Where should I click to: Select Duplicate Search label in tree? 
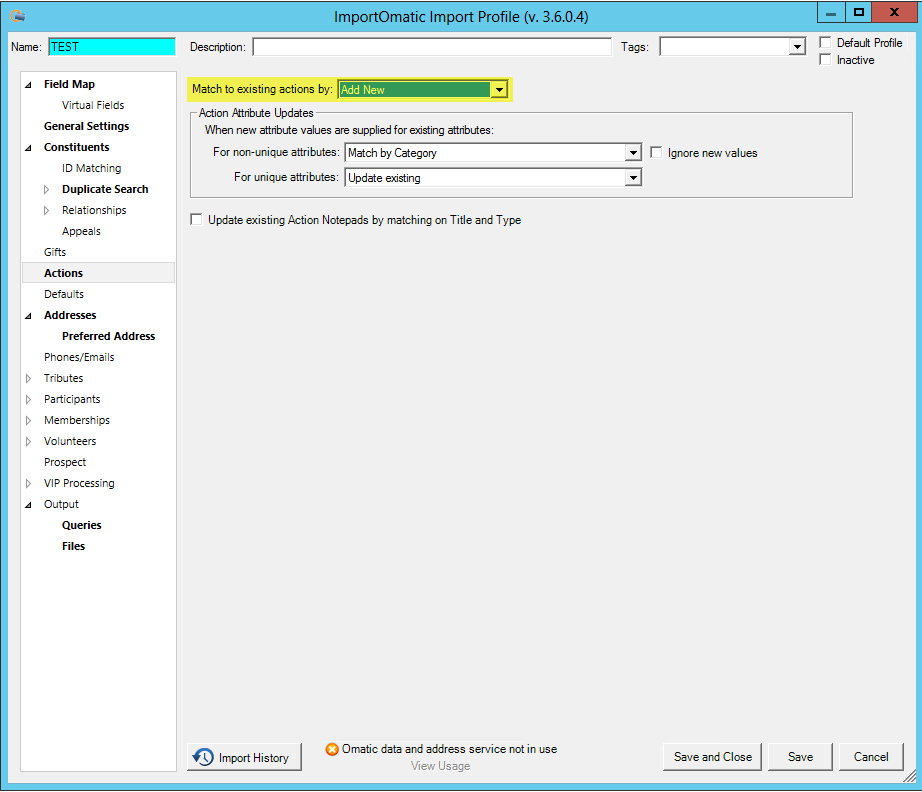[x=105, y=189]
